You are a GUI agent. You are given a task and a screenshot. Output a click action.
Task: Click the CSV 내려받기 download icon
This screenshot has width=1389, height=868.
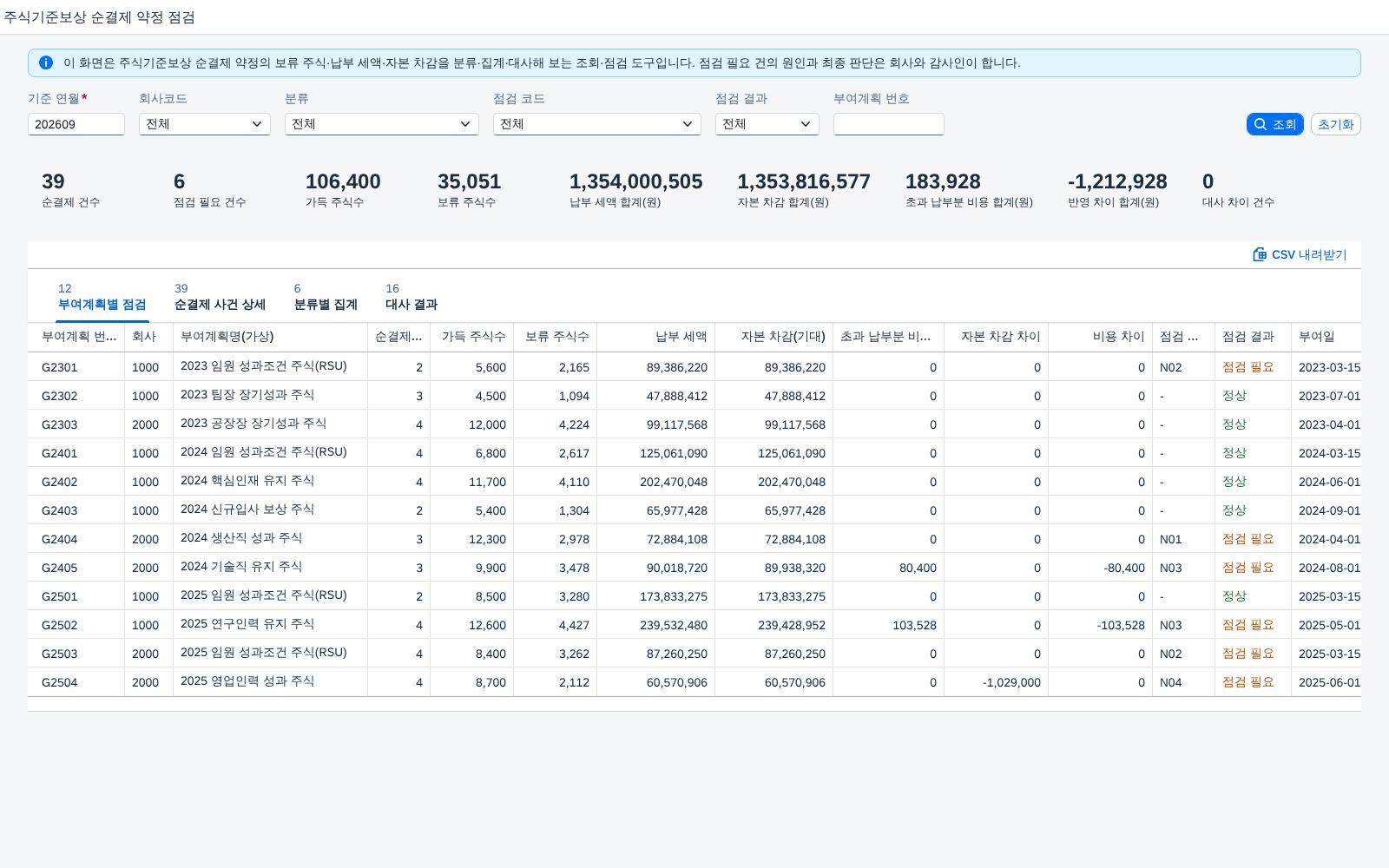[1260, 254]
